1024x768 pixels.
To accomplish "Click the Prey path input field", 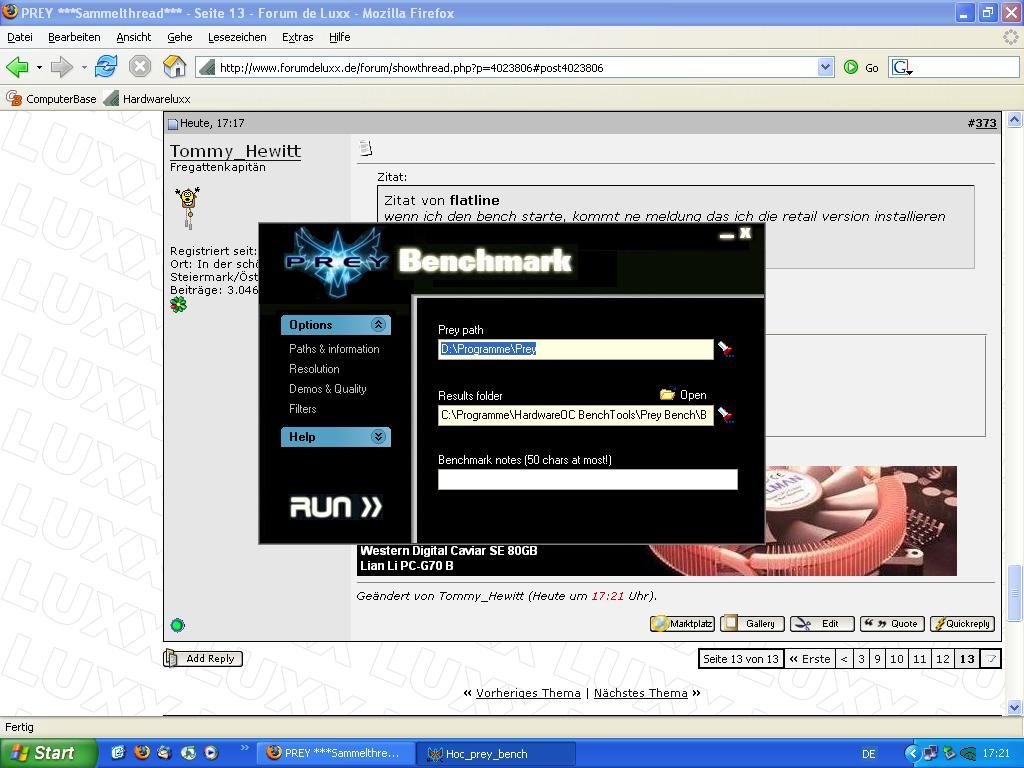I will point(575,349).
